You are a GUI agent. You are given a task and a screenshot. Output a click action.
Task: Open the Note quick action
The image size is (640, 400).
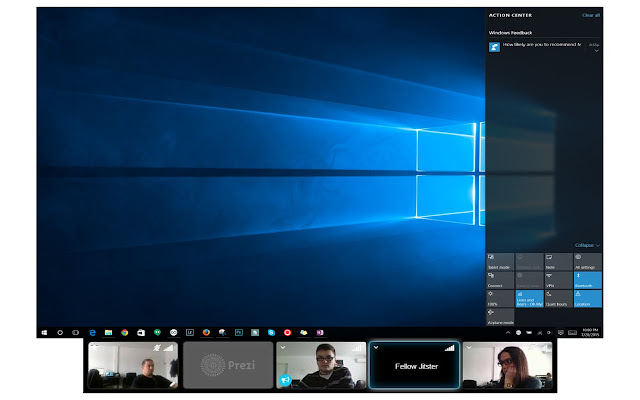click(558, 262)
